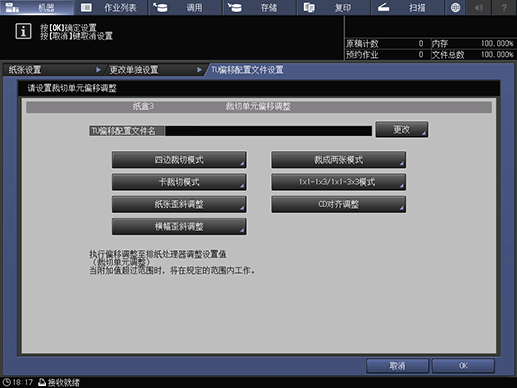Click the clock icon in status bar
This screenshot has height=388, width=517.
click(x=6, y=382)
